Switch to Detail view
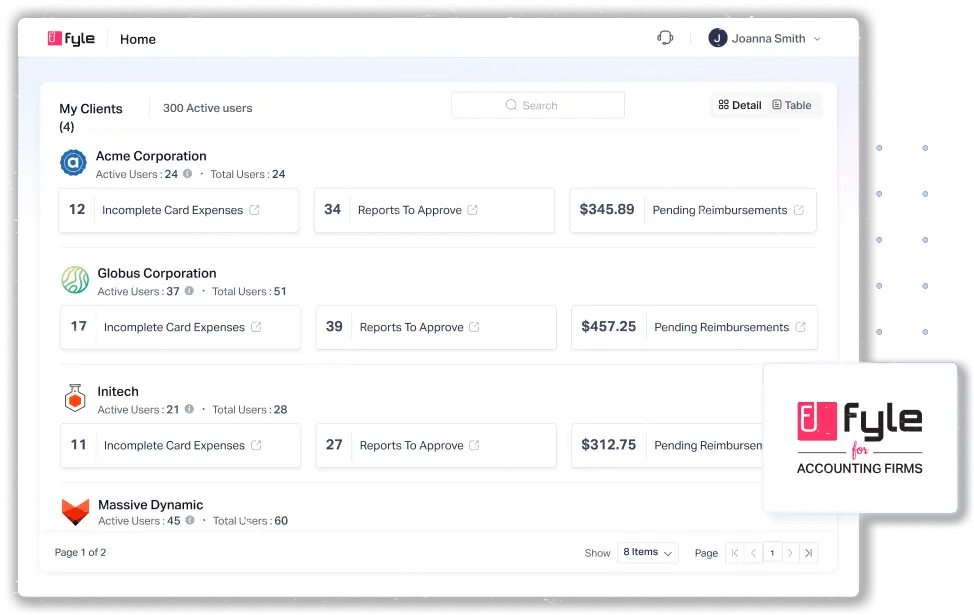974x615 pixels. (740, 105)
